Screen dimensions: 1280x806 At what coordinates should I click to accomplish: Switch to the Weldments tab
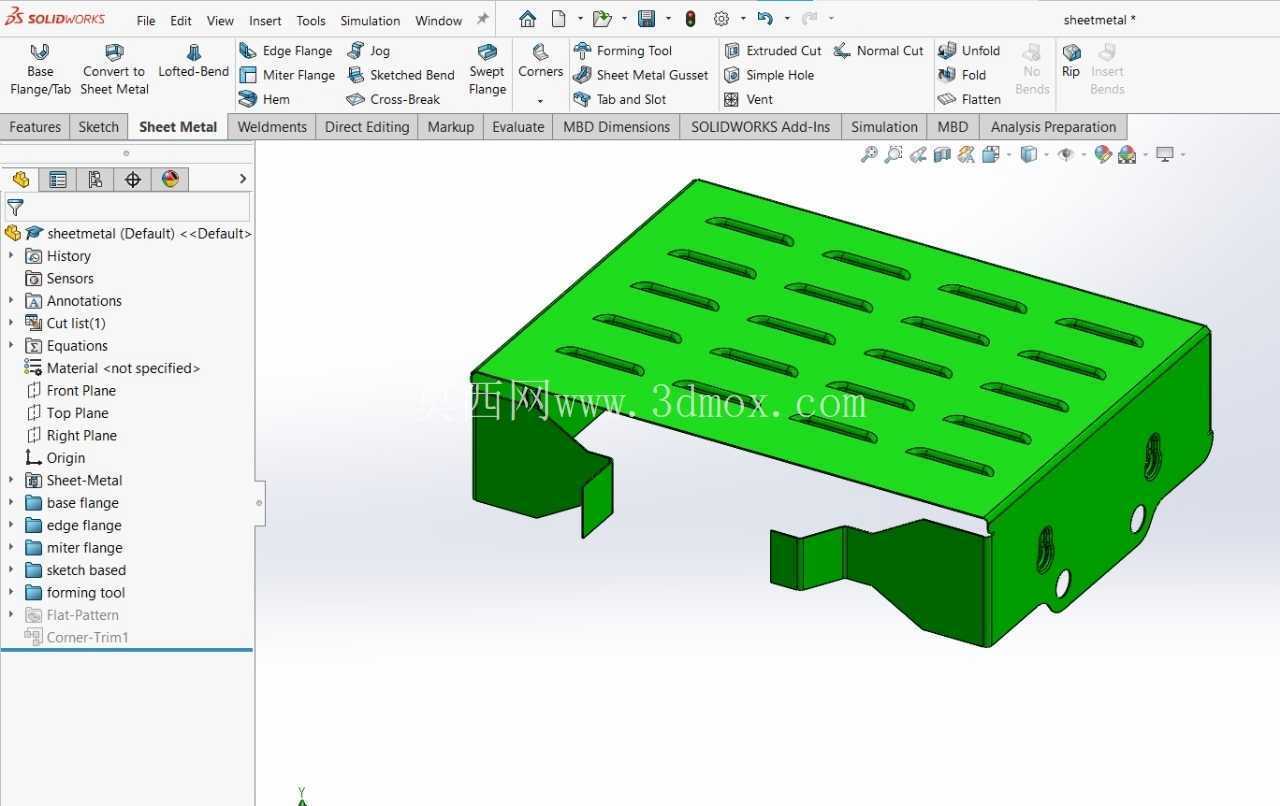(272, 127)
